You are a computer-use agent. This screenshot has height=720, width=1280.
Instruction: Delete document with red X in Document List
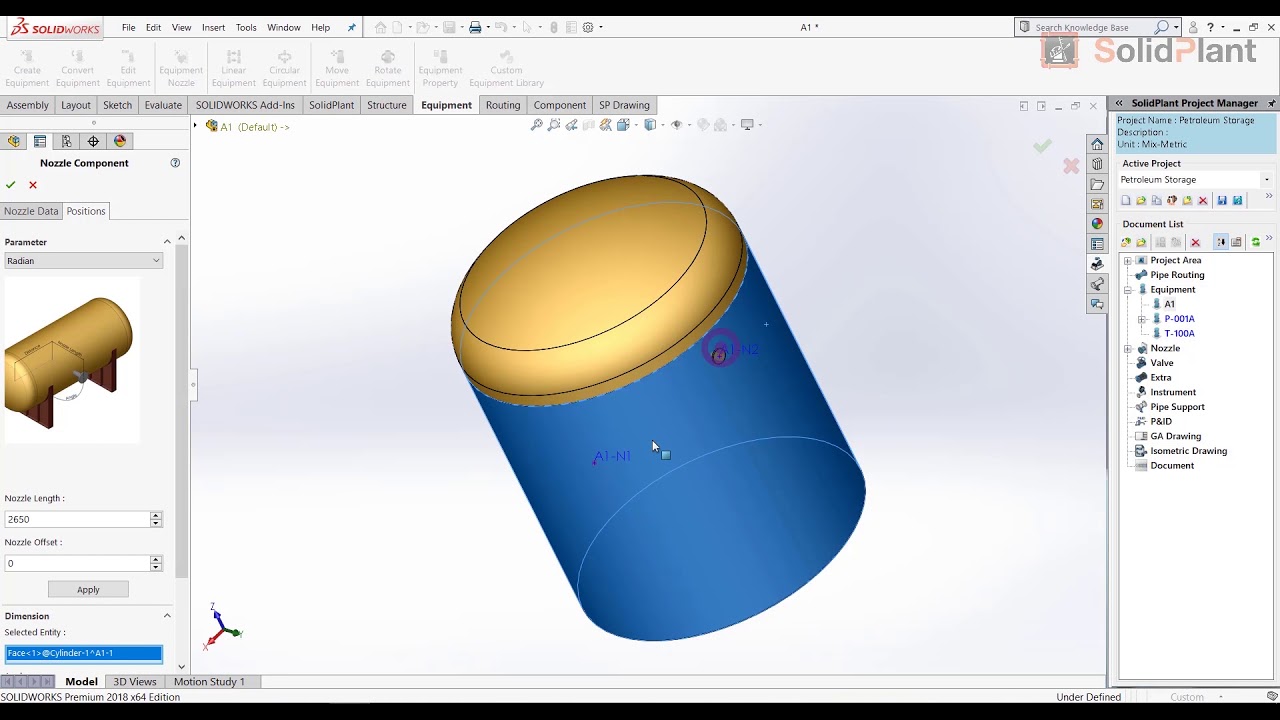pos(1195,242)
